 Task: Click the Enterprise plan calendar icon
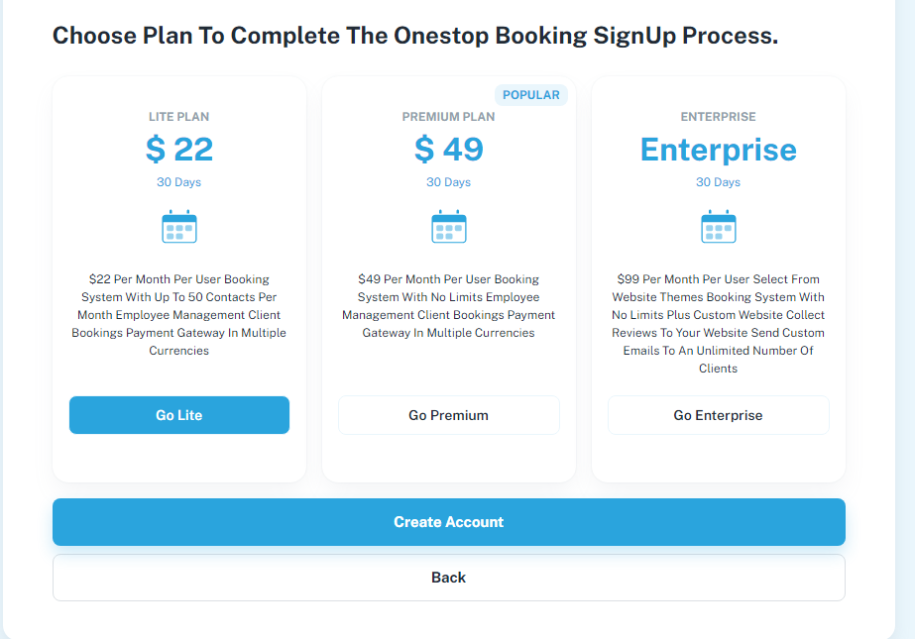pos(718,227)
